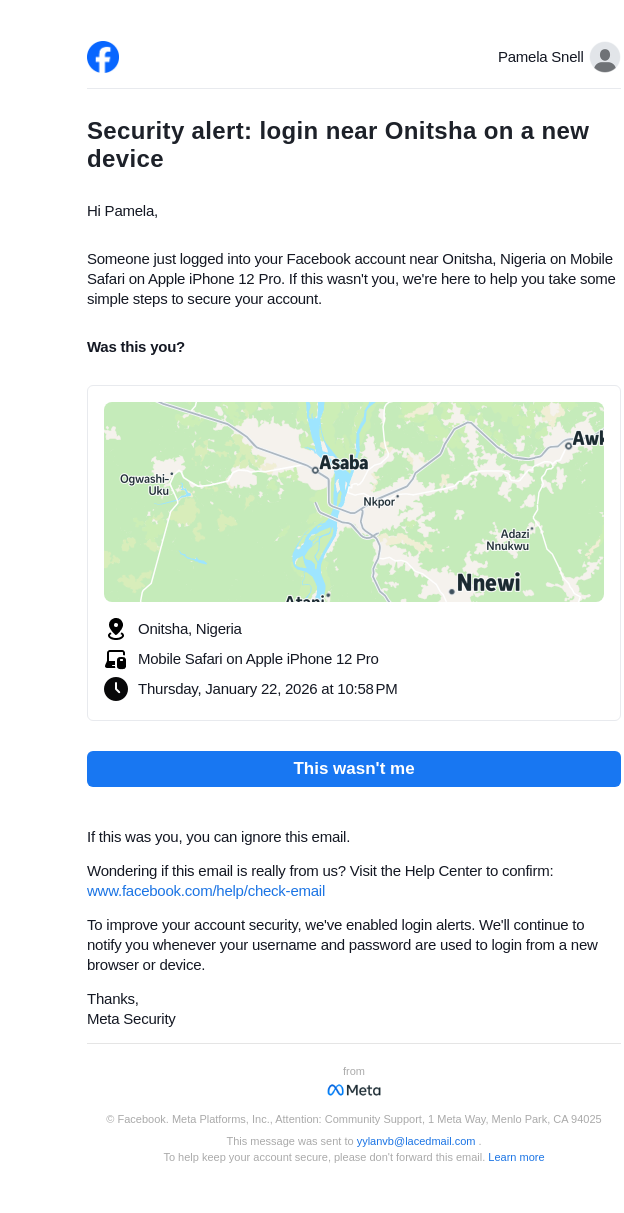The height and width of the screenshot is (1213, 624).
Task: Open the facebook.com/help/check-email link
Action: pyautogui.click(x=206, y=891)
